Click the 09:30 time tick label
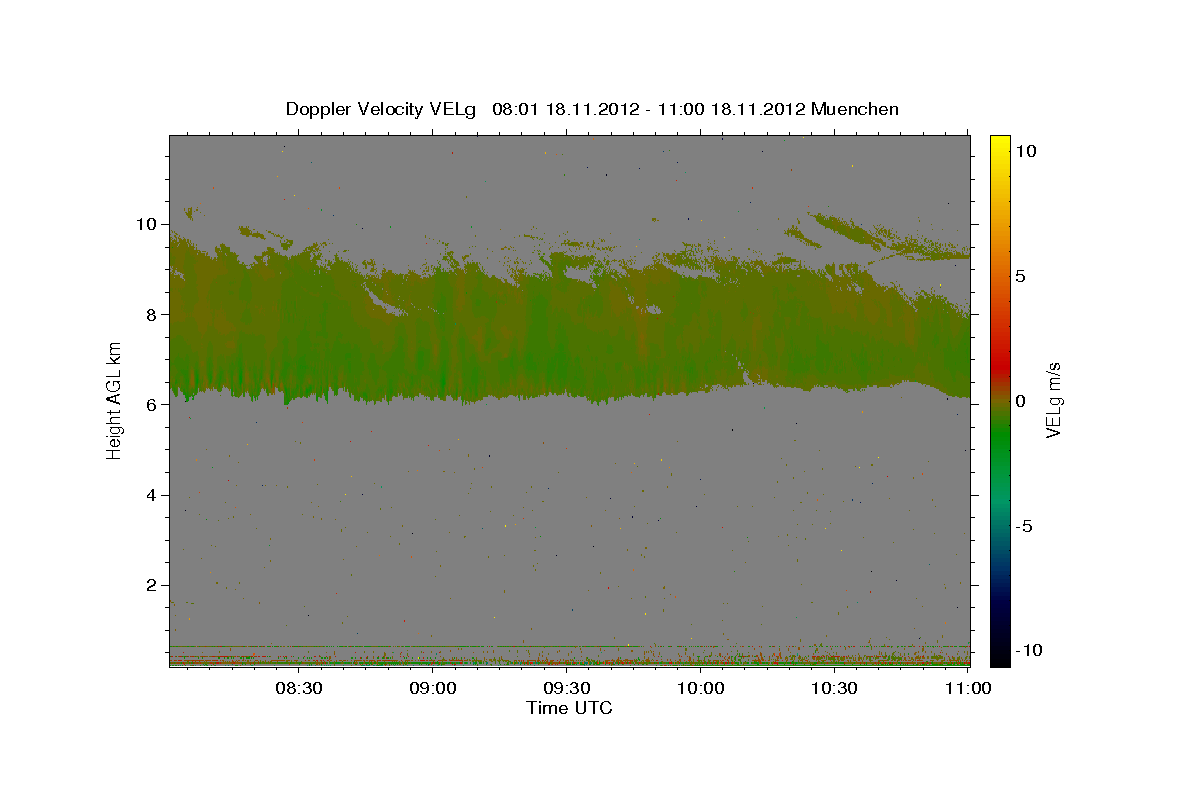This screenshot has height=800, width=1200. tap(567, 689)
